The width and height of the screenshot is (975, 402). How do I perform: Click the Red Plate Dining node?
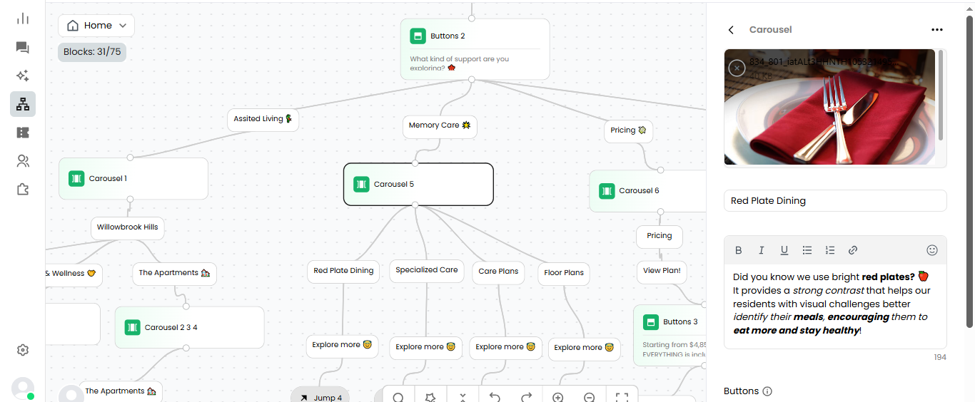(x=343, y=271)
